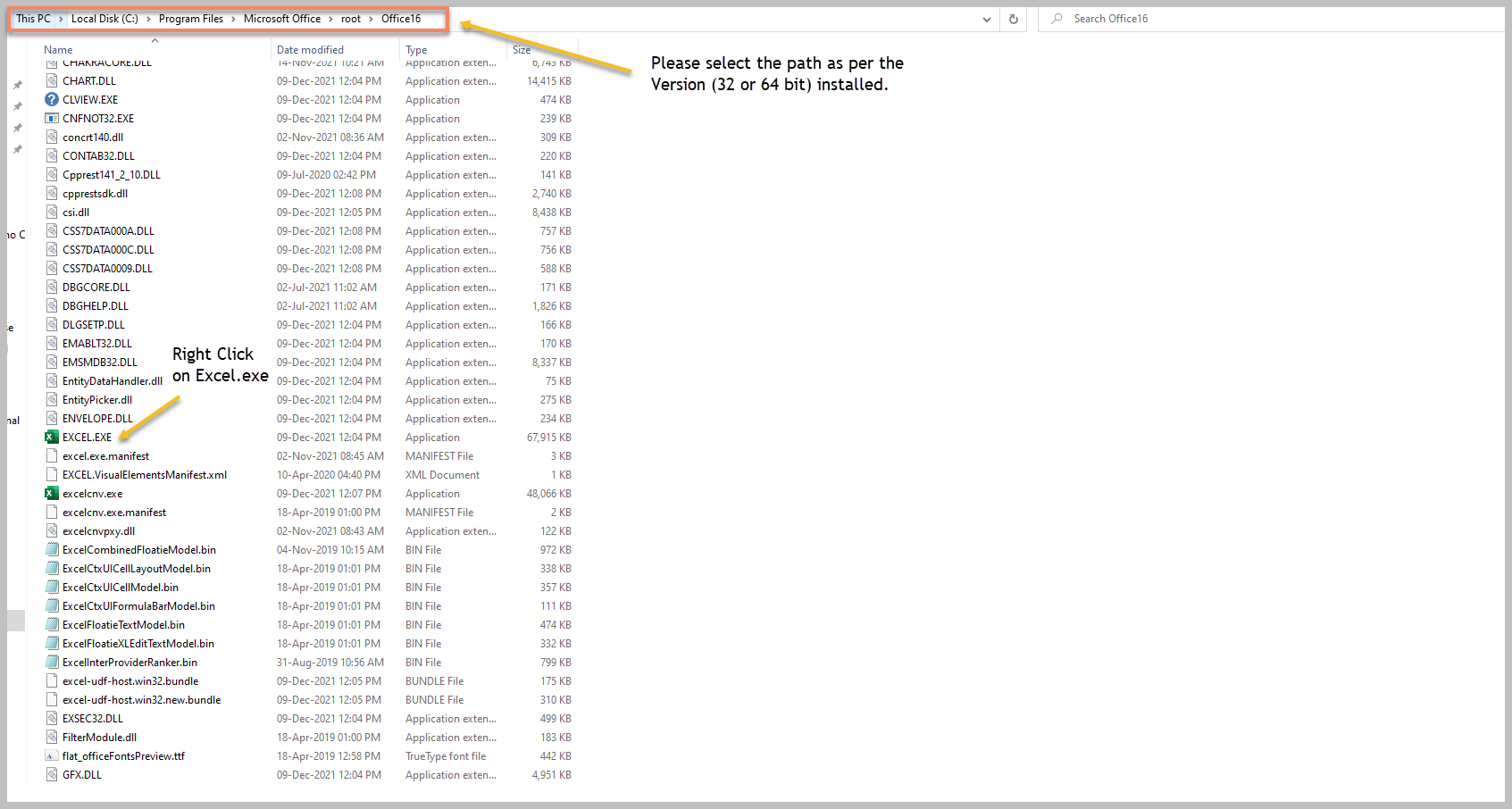Sort files by Name column header
Screen dimensions: 1512x809
point(58,50)
